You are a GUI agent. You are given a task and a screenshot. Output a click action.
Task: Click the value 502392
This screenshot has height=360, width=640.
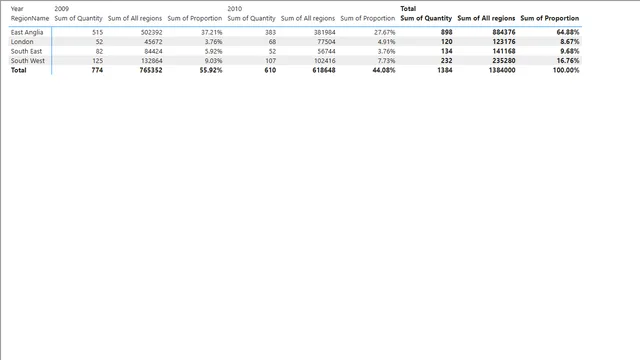pyautogui.click(x=151, y=32)
